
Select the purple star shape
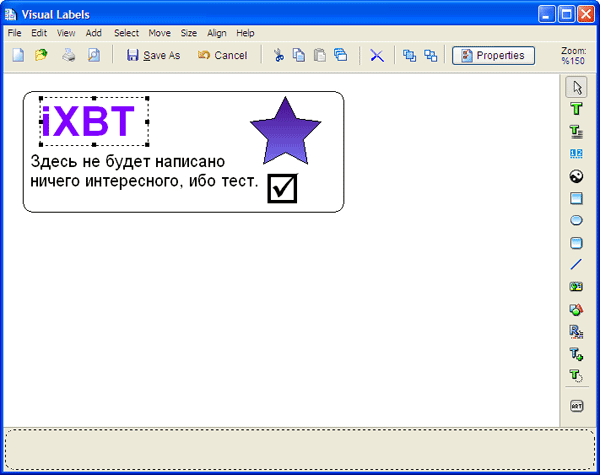(285, 131)
